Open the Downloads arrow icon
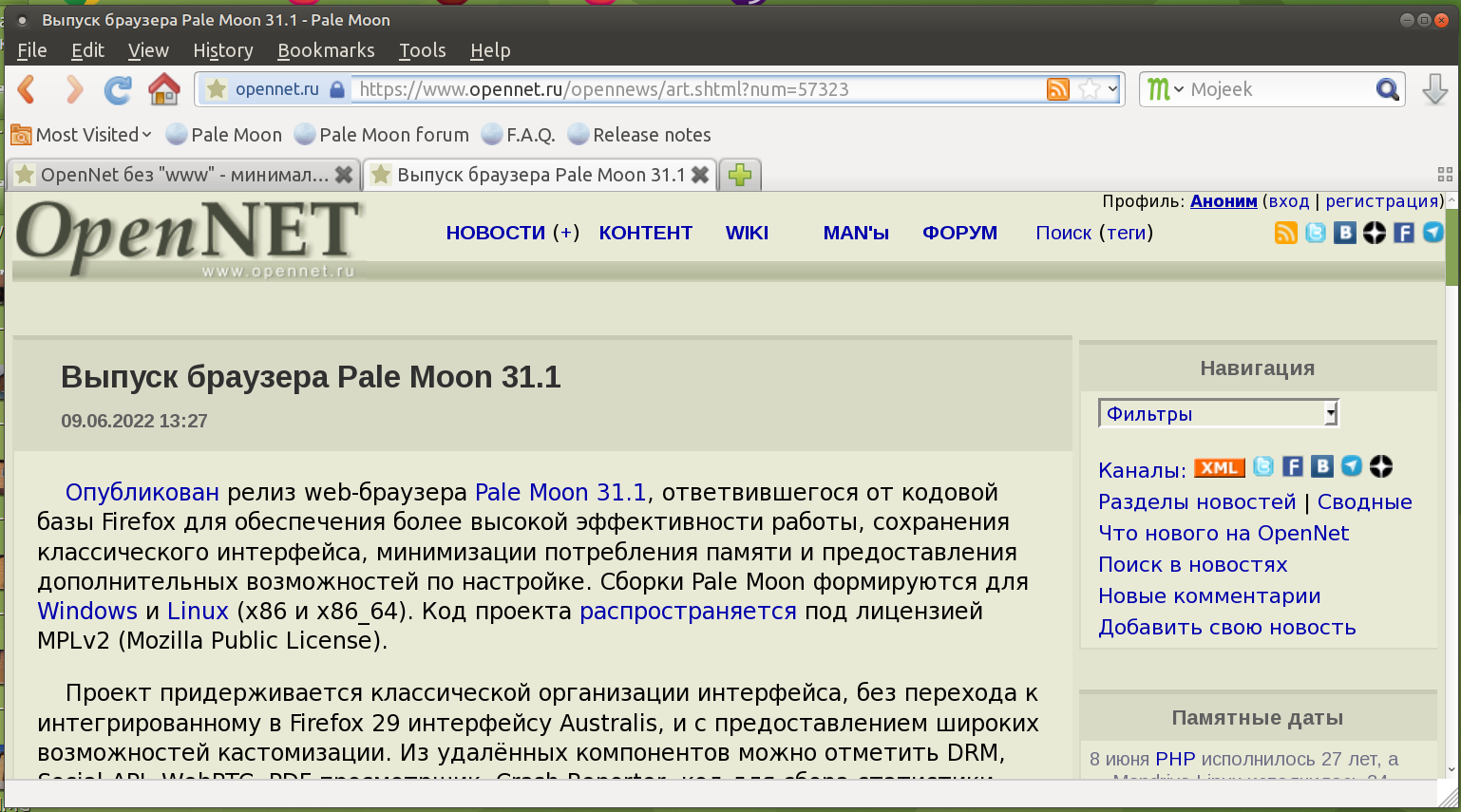 coord(1434,89)
